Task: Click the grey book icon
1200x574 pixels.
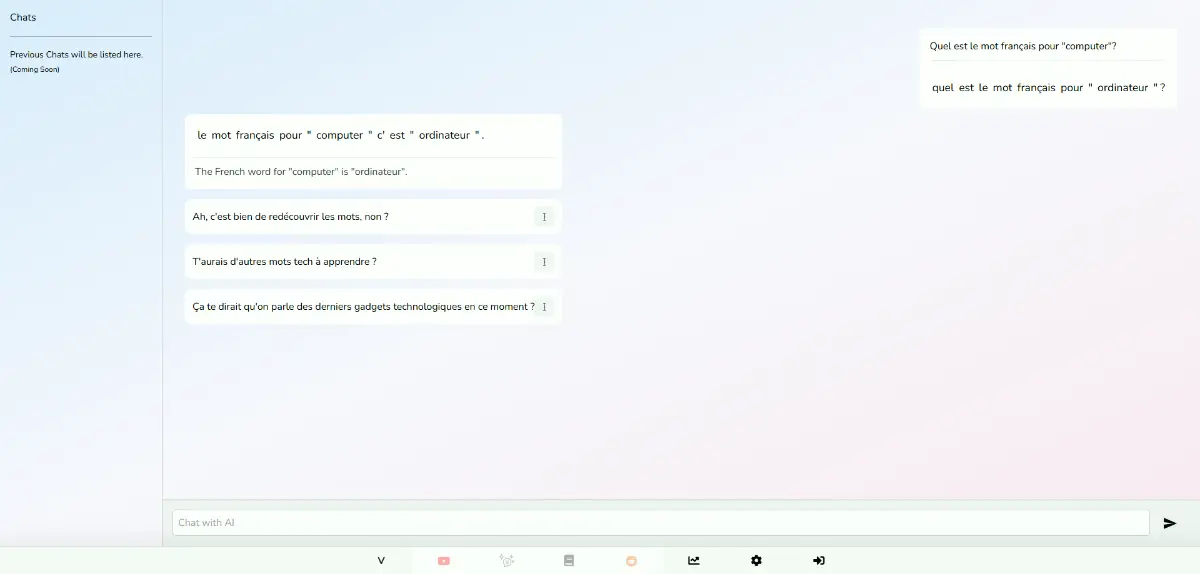Action: 569,561
